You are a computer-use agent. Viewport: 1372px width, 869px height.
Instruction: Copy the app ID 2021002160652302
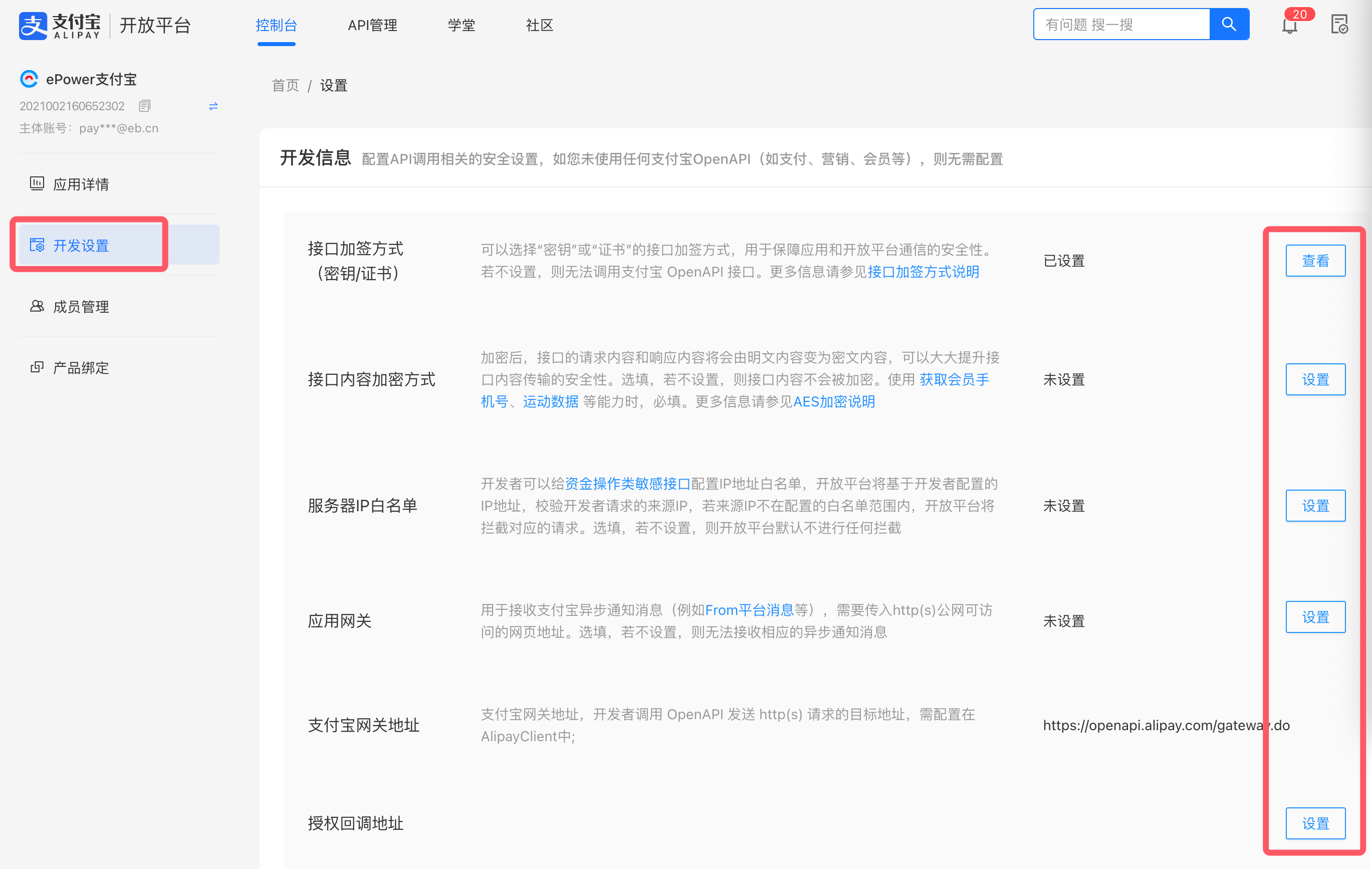tap(145, 106)
